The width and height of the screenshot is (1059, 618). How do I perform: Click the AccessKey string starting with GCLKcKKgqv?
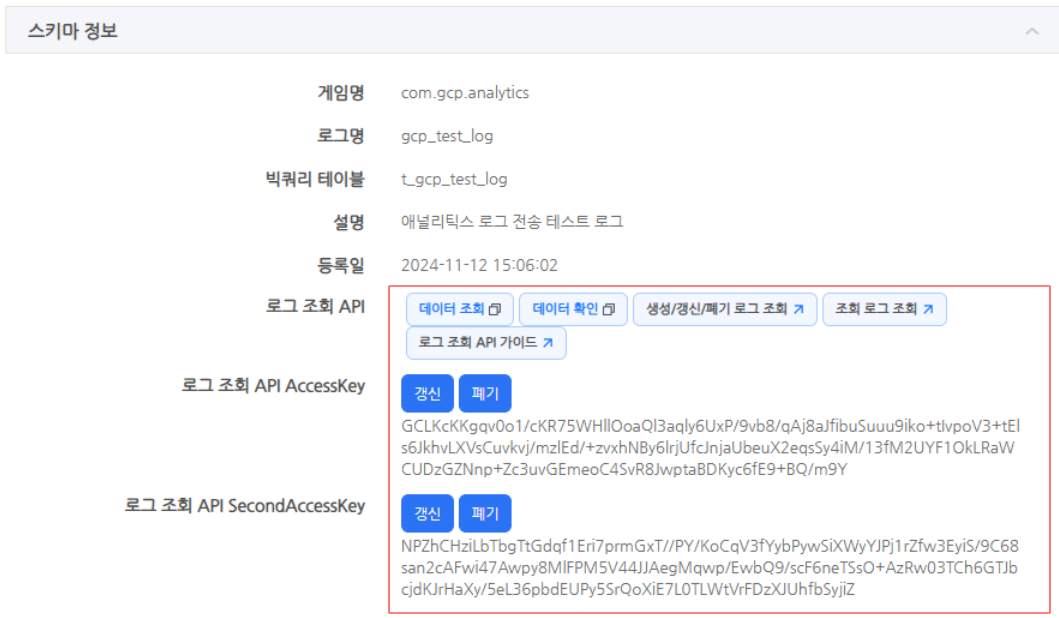[708, 447]
